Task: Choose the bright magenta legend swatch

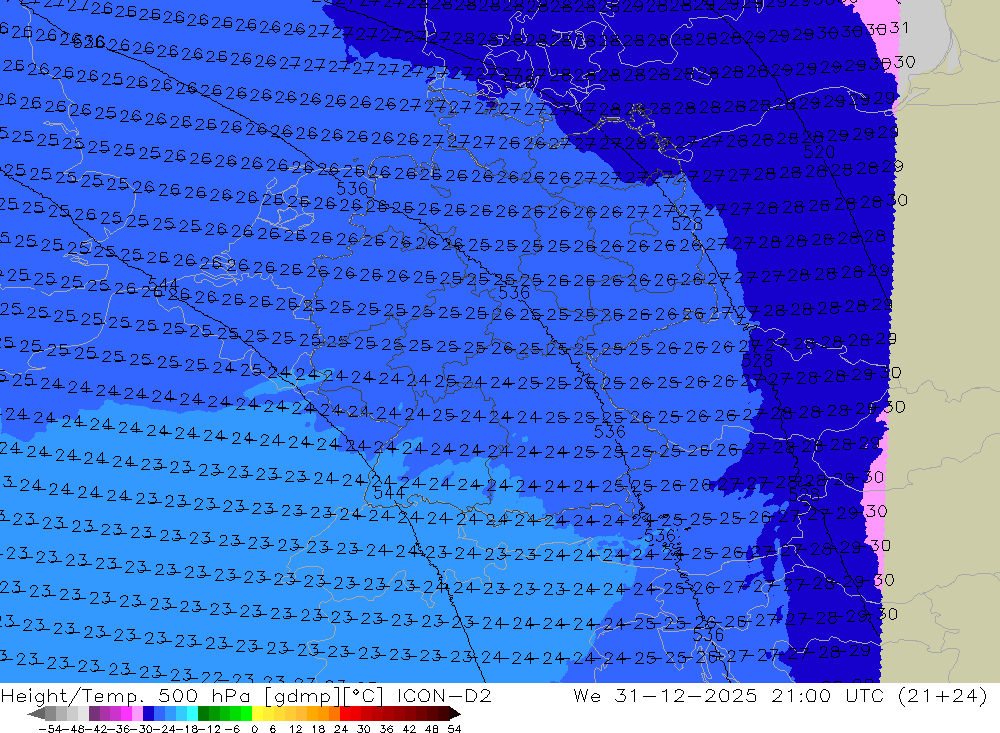Action: 126,713
